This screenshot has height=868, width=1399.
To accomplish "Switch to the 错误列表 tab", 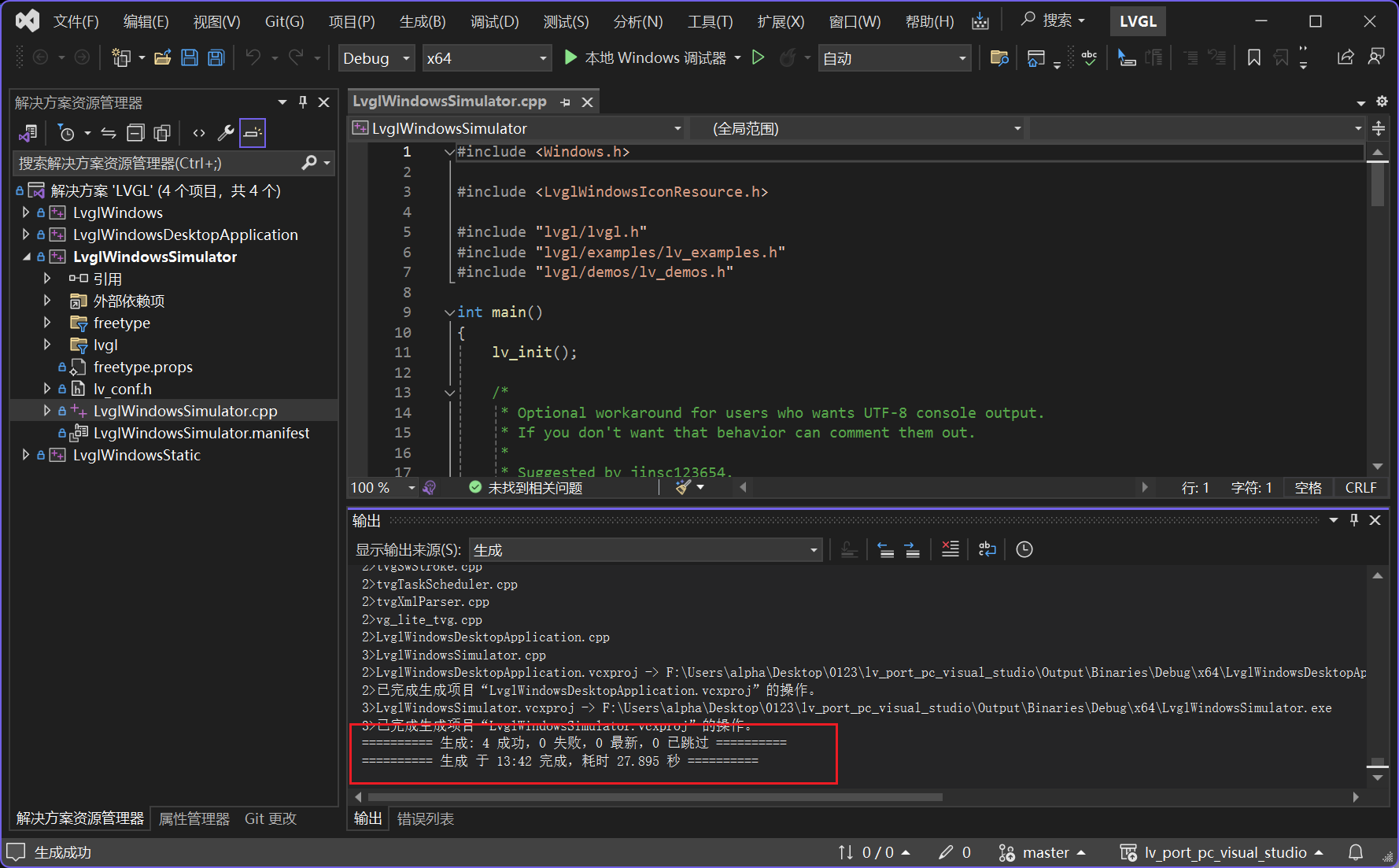I will (x=426, y=818).
